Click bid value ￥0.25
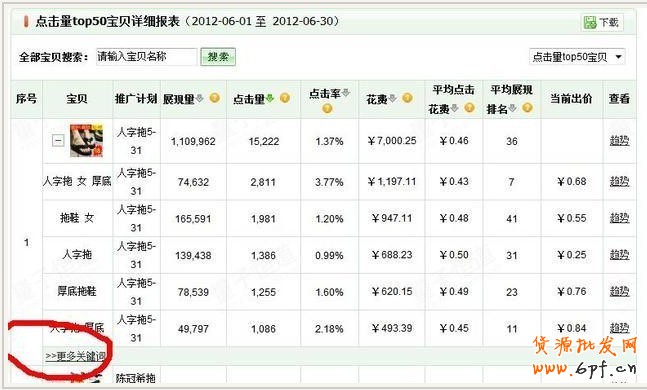 (x=571, y=255)
